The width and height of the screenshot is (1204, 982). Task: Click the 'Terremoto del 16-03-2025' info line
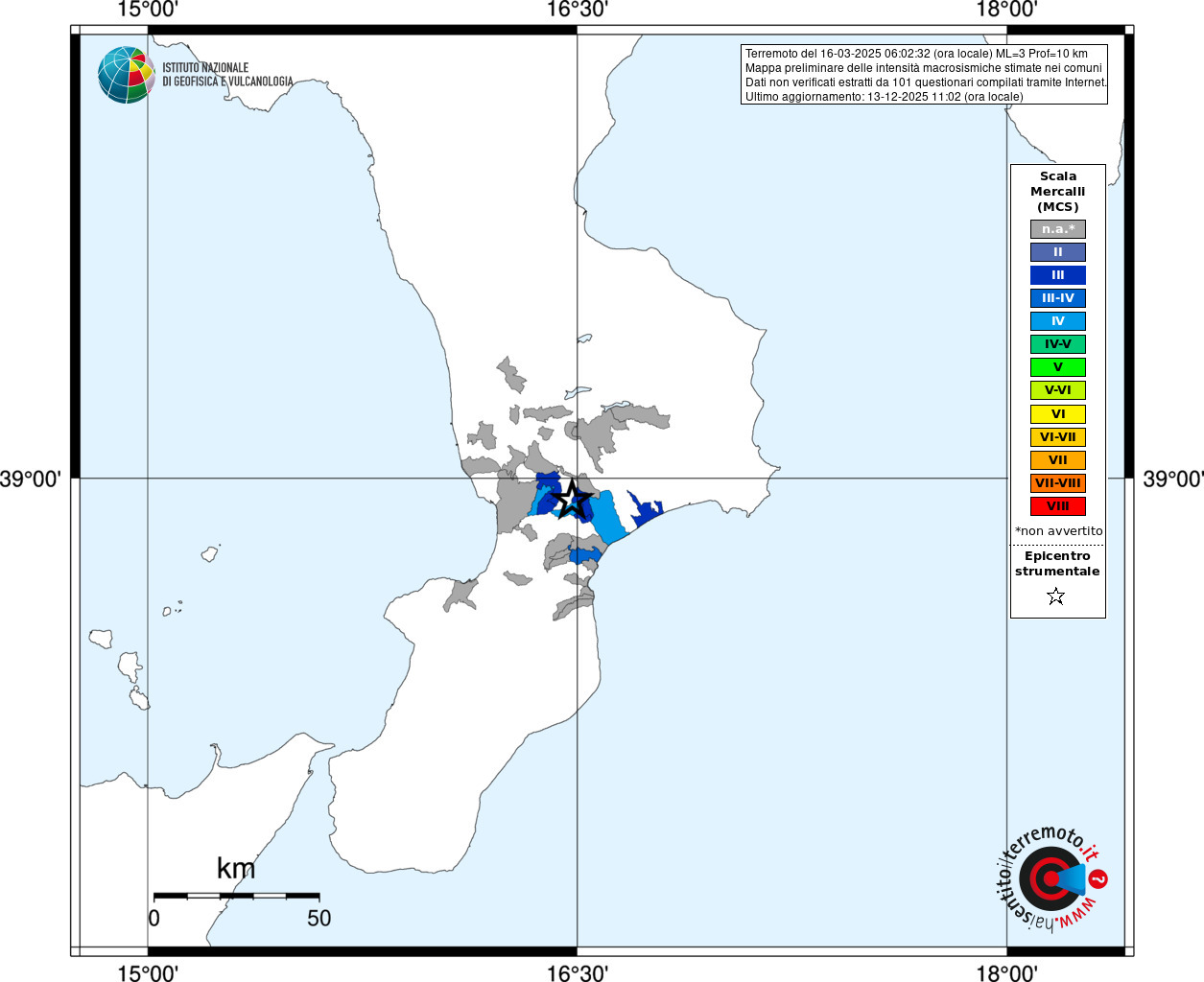pyautogui.click(x=916, y=54)
